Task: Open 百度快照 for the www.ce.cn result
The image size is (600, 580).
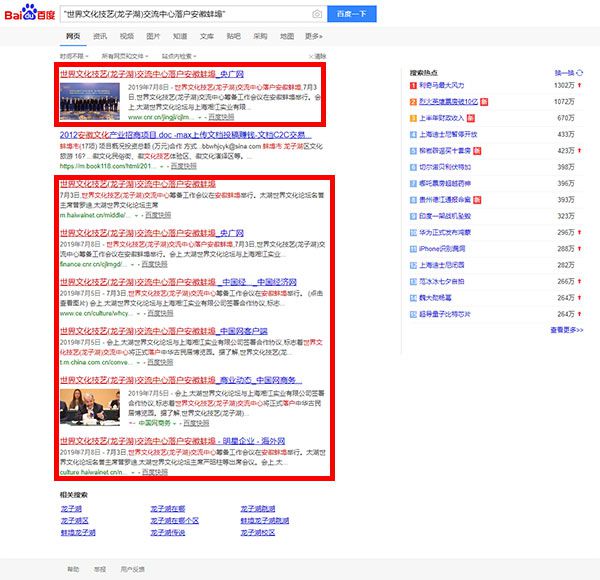Action: coord(160,313)
